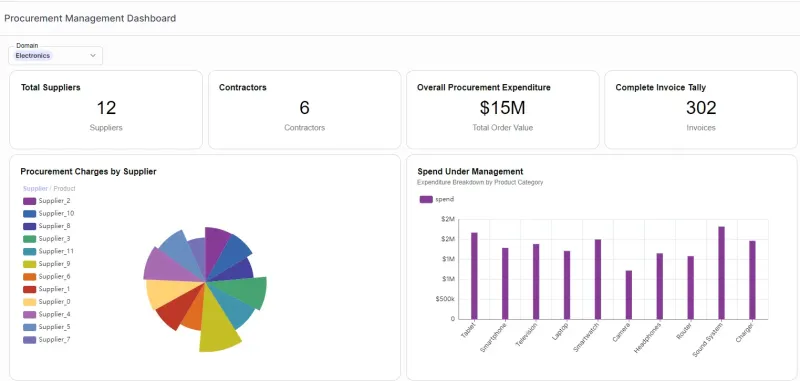Toggle Supplier_5 in the legend

pos(46,327)
